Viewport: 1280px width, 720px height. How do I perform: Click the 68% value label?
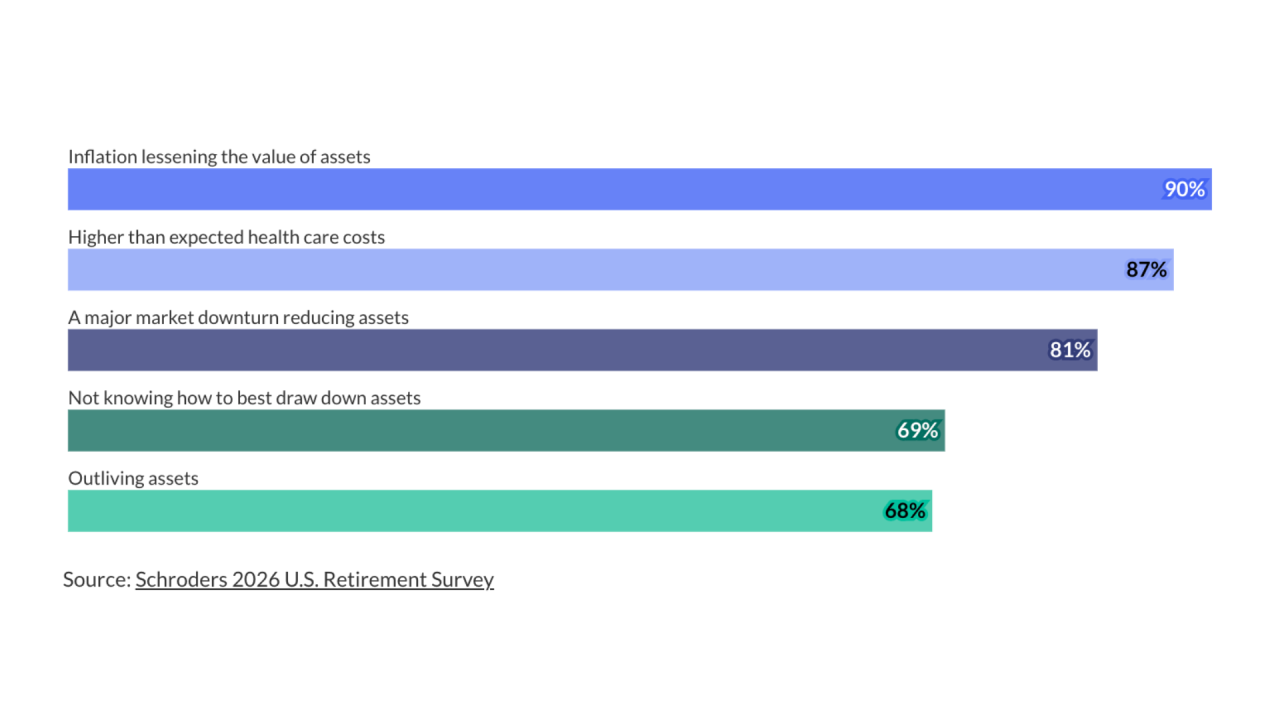pyautogui.click(x=905, y=511)
